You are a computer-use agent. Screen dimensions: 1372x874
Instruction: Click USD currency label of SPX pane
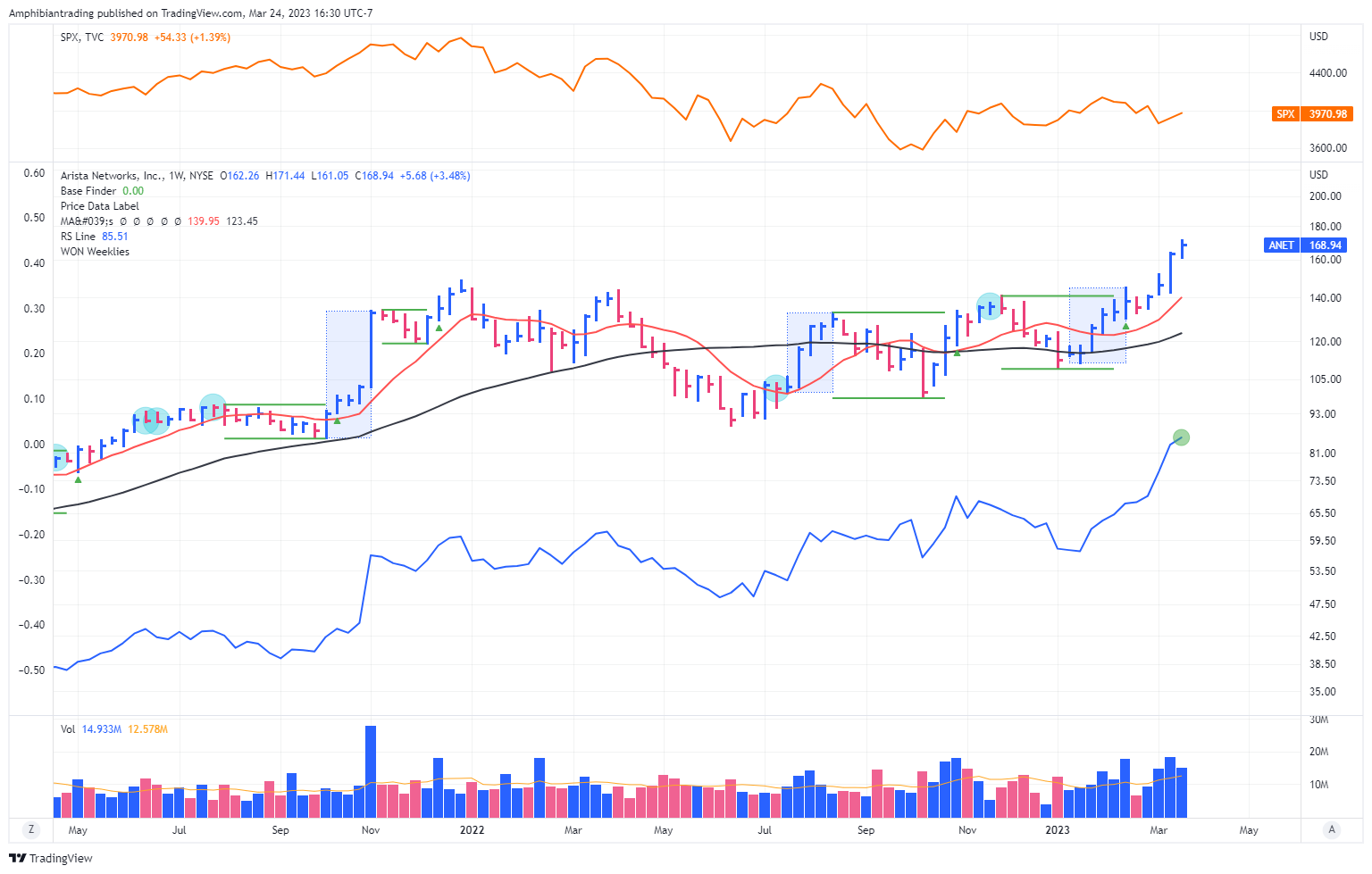tap(1319, 37)
